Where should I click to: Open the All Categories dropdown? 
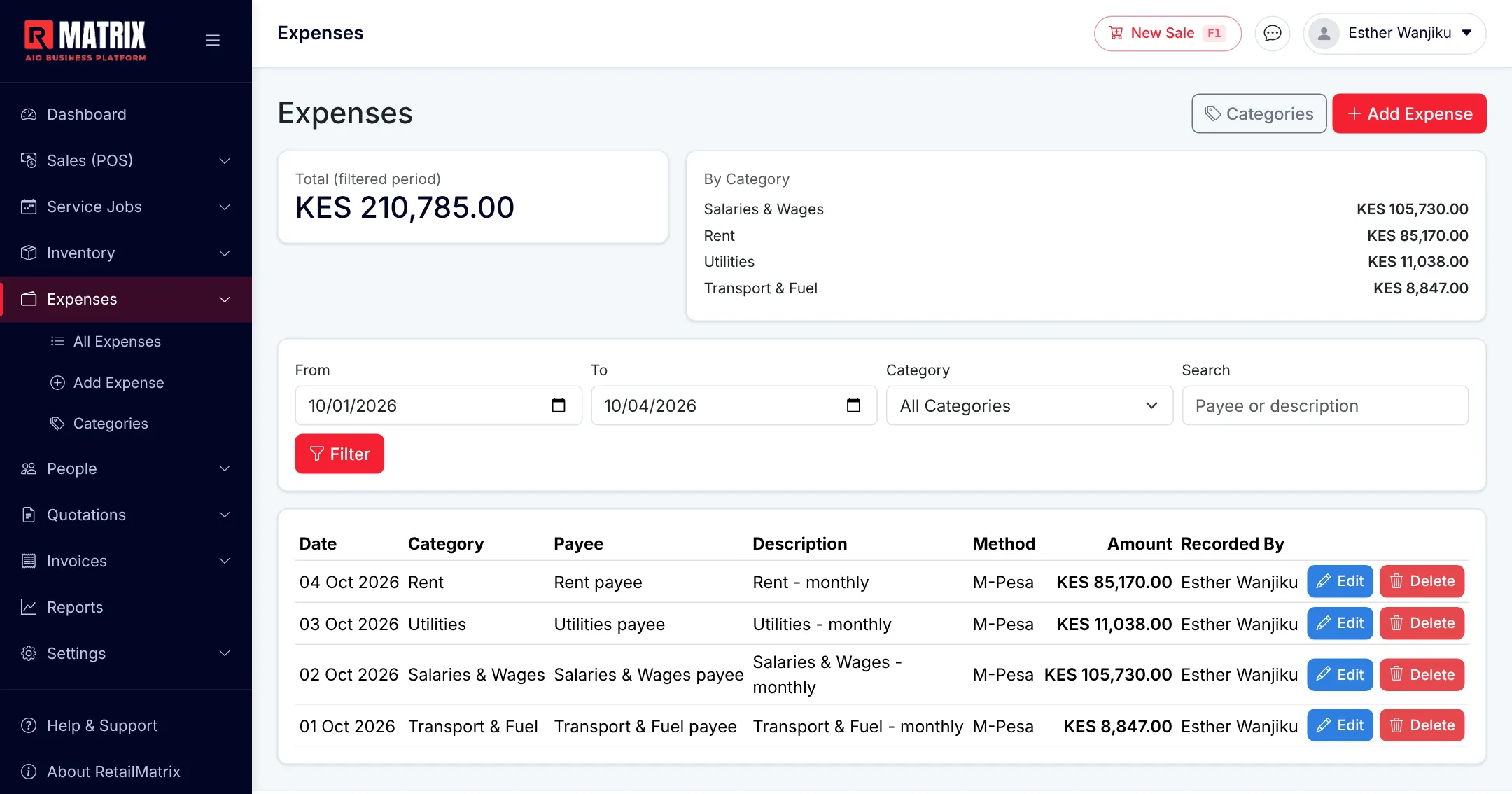[x=1029, y=405]
